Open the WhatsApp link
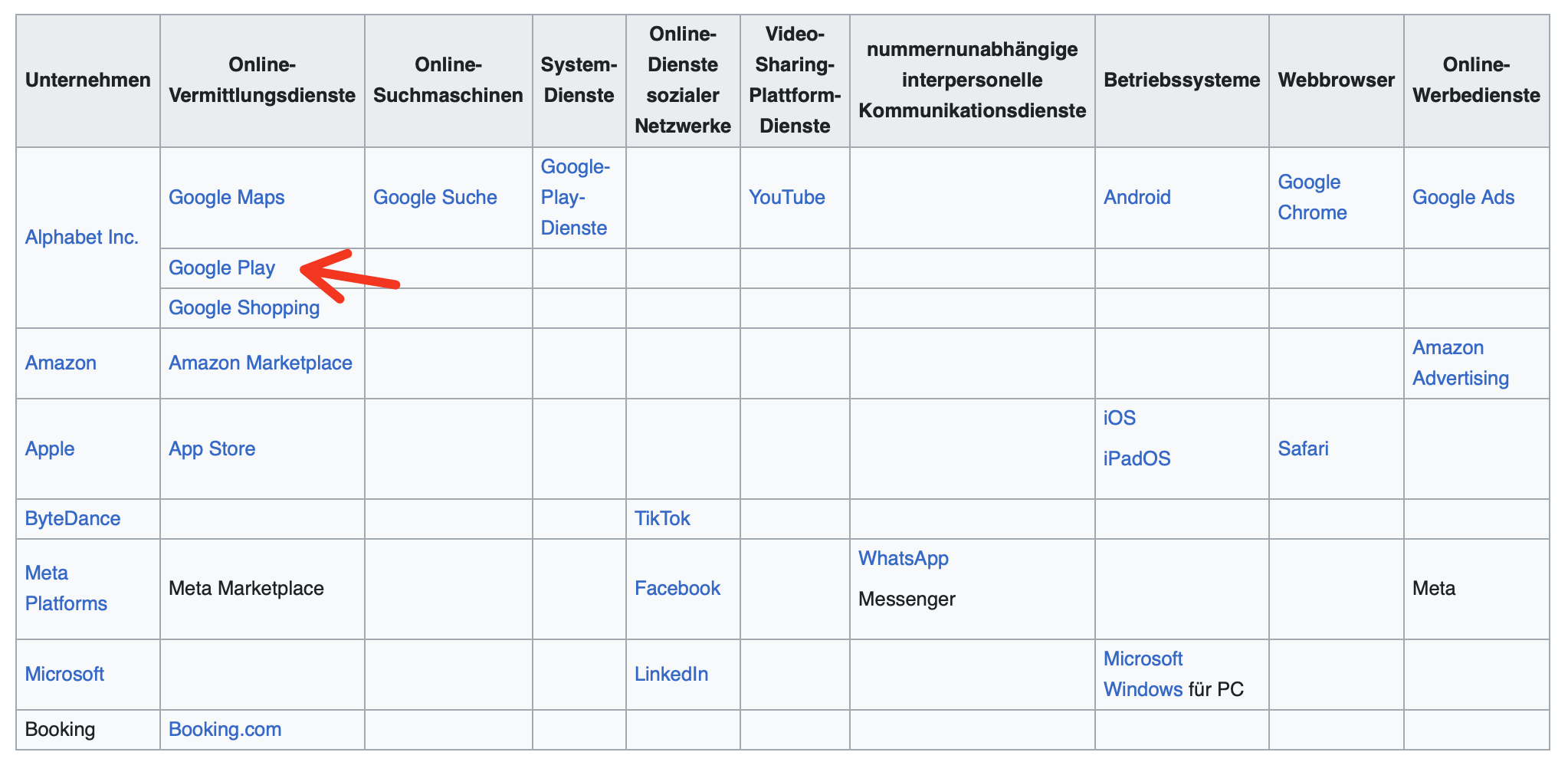Viewport: 1568px width, 762px height. pyautogui.click(x=903, y=559)
